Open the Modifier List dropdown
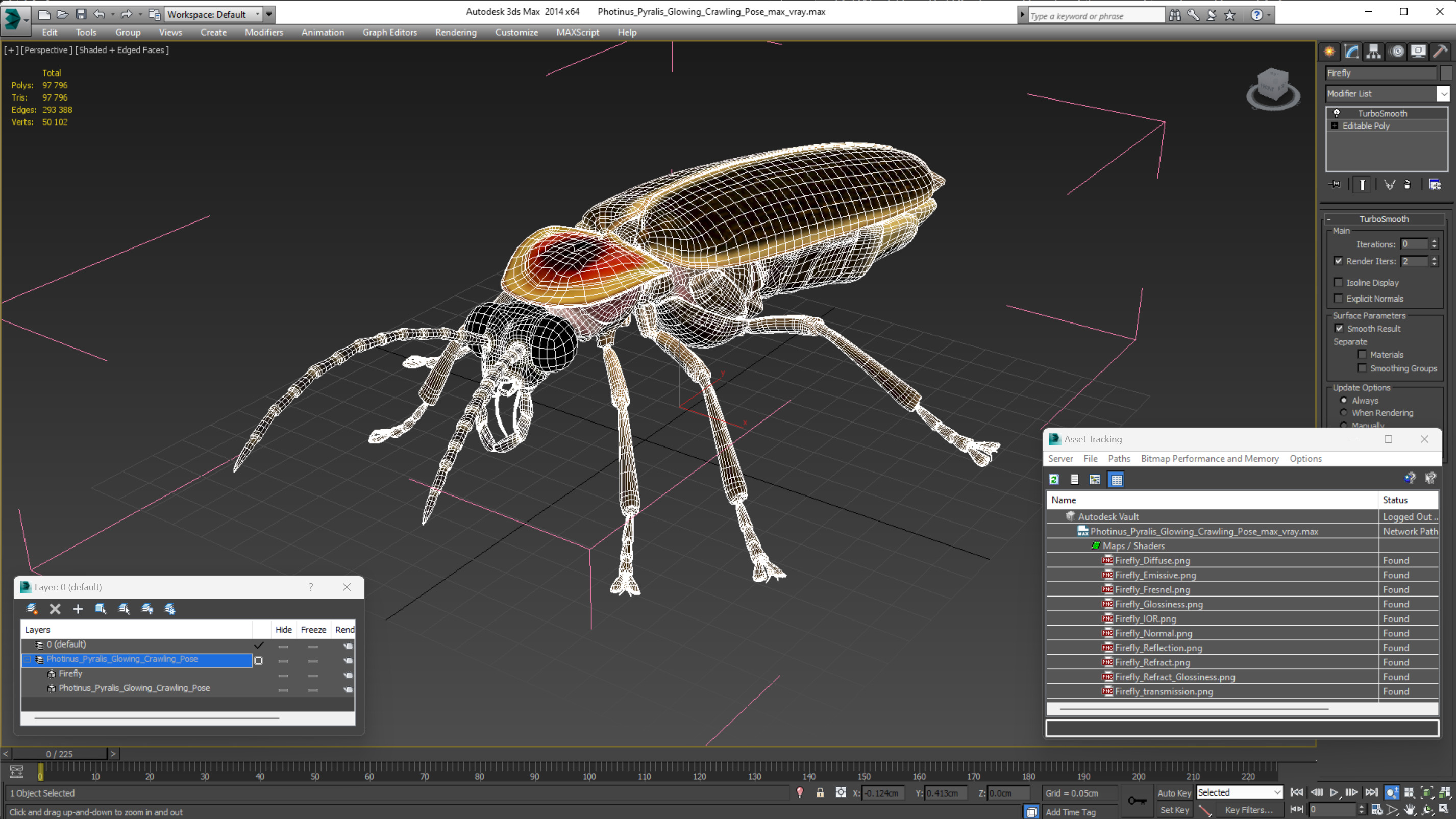Viewport: 1456px width, 819px height. [1444, 93]
